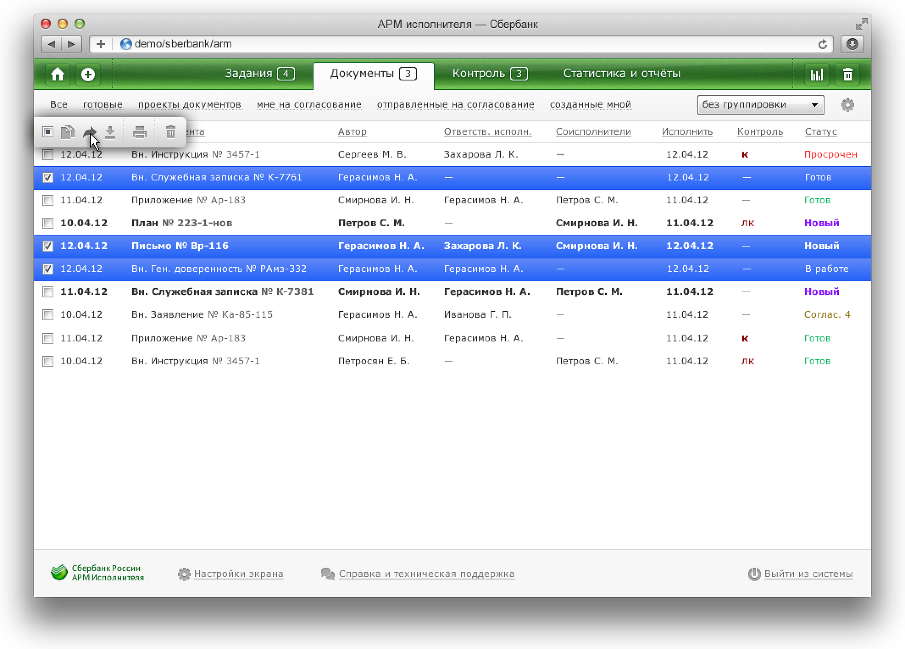The width and height of the screenshot is (905, 649).
Task: Click the copy documents icon in floating toolbar
Action: coord(67,132)
